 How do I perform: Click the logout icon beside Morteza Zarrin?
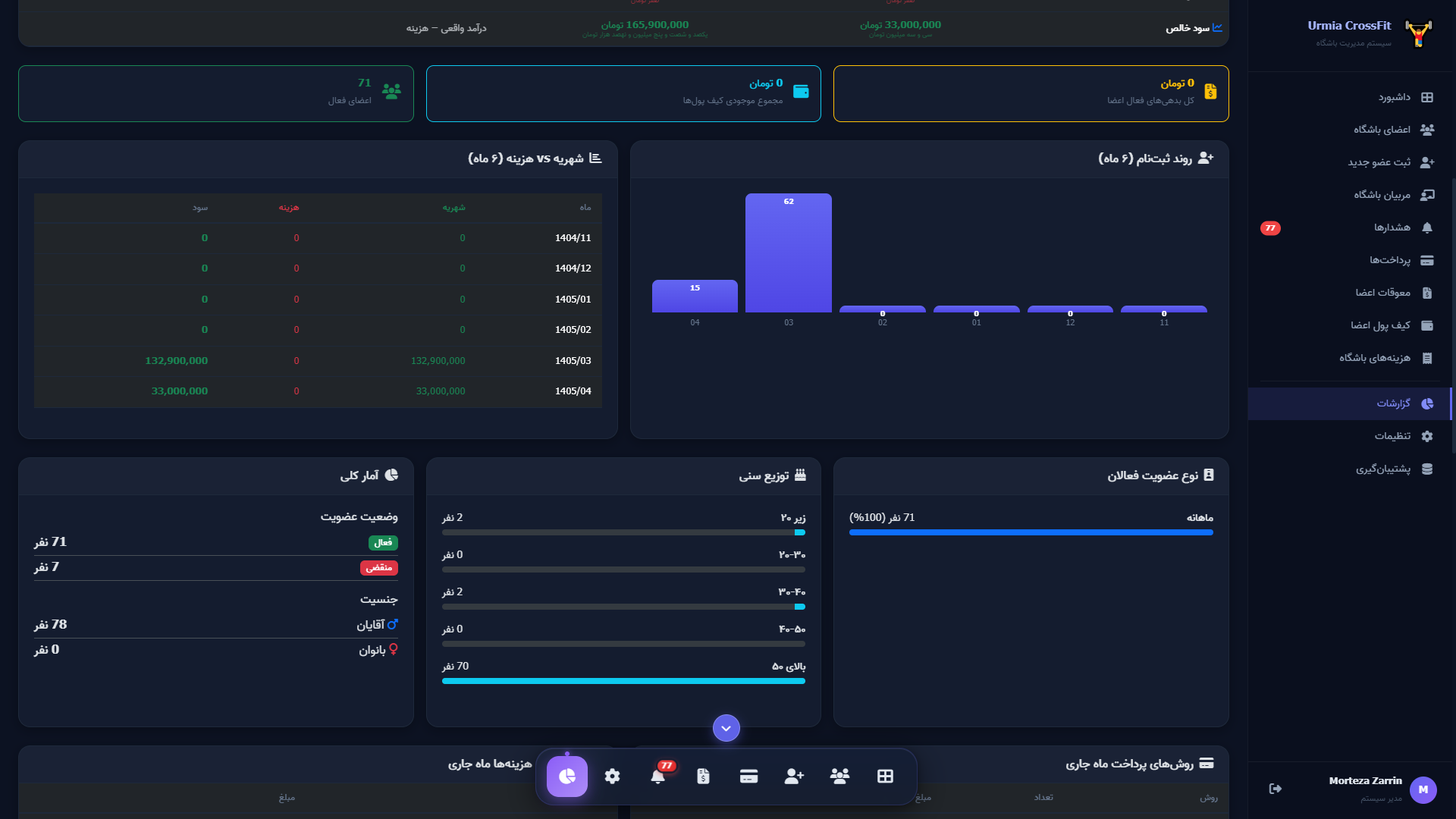1276,789
